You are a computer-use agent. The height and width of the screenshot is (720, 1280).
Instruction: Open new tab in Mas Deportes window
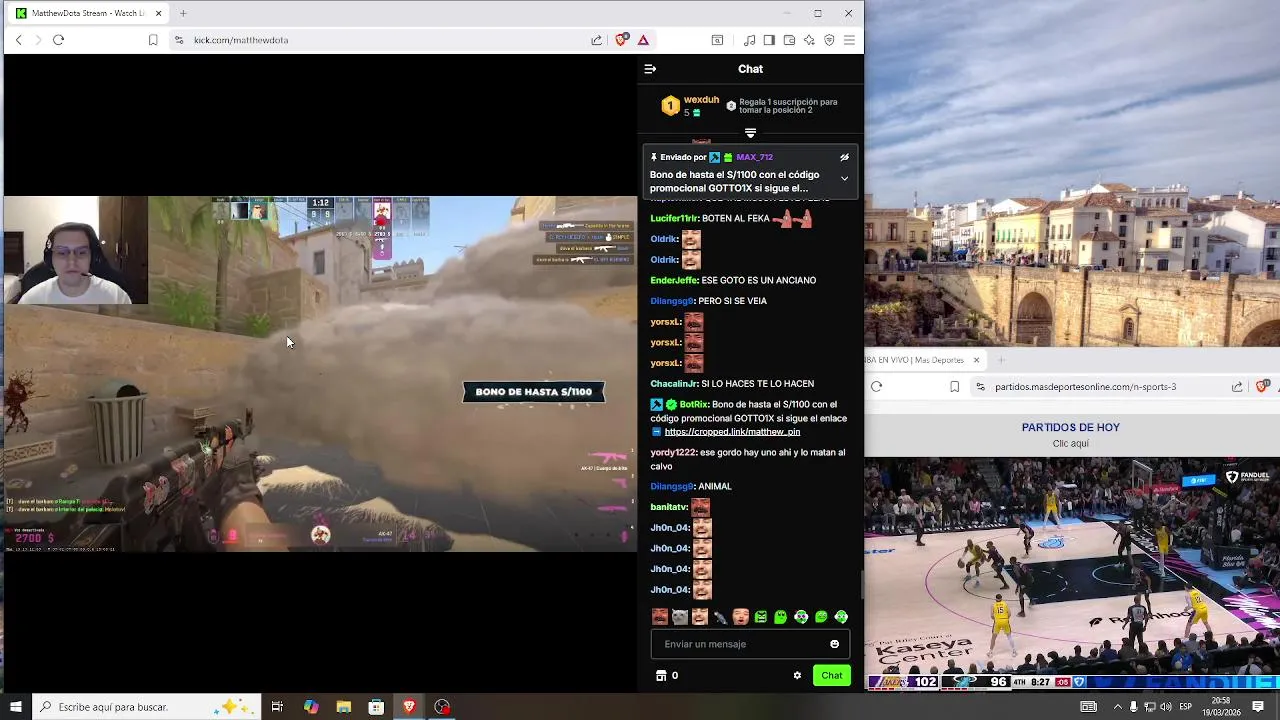click(x=1001, y=360)
